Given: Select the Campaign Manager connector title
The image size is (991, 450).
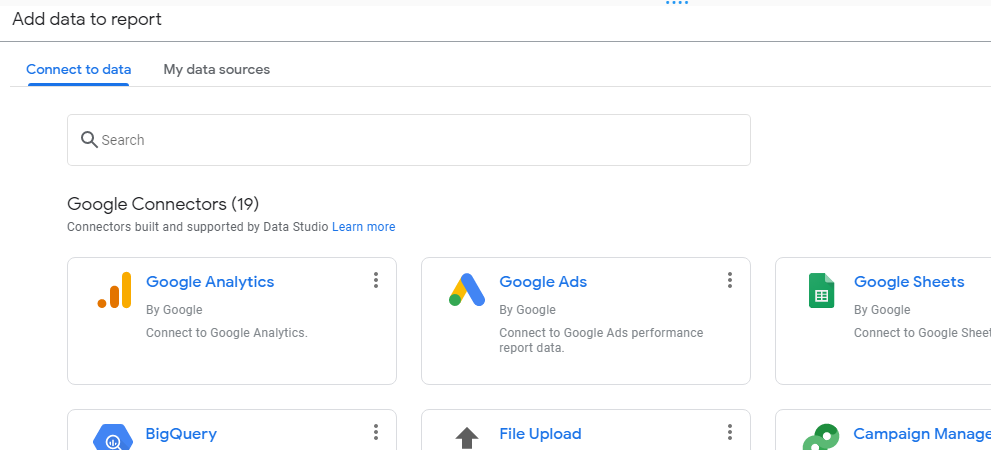Looking at the screenshot, I should [x=922, y=434].
